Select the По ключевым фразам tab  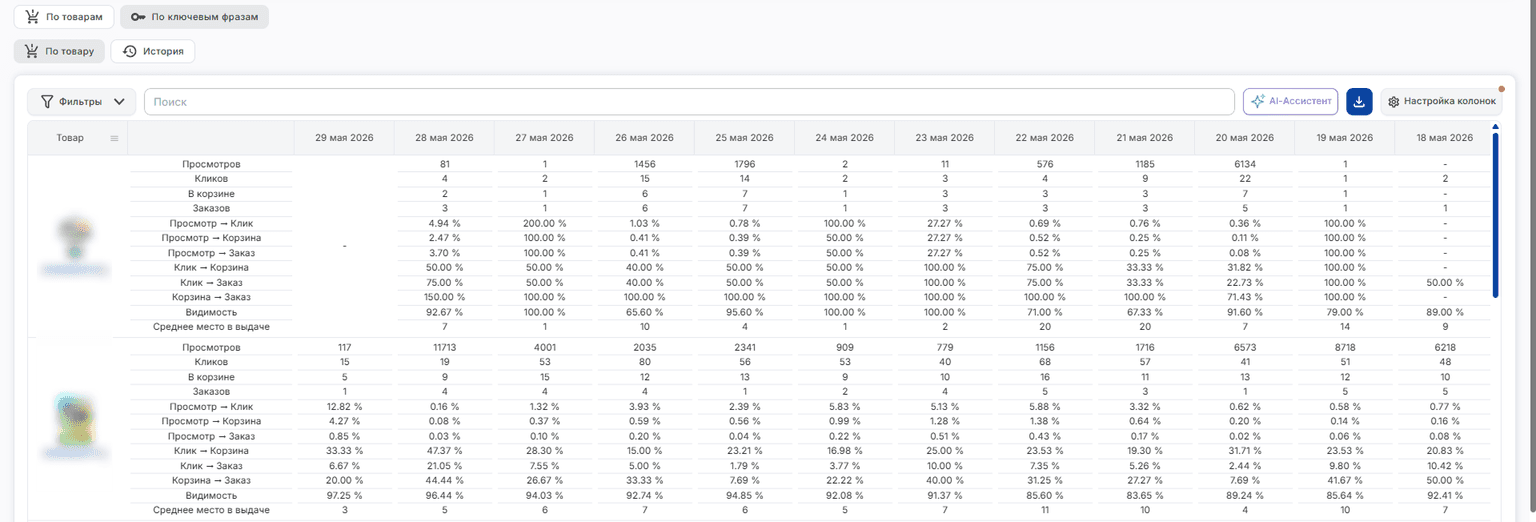pos(194,17)
